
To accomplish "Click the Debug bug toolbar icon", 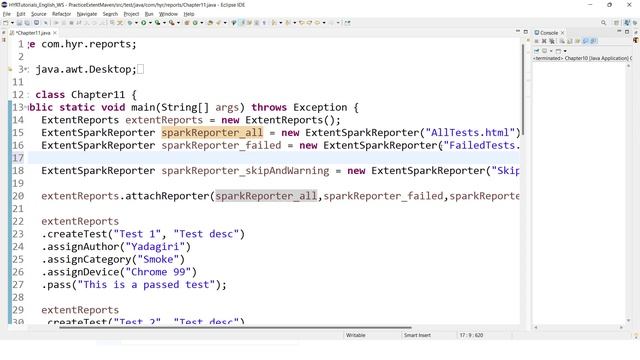I will (x=130, y=23).
